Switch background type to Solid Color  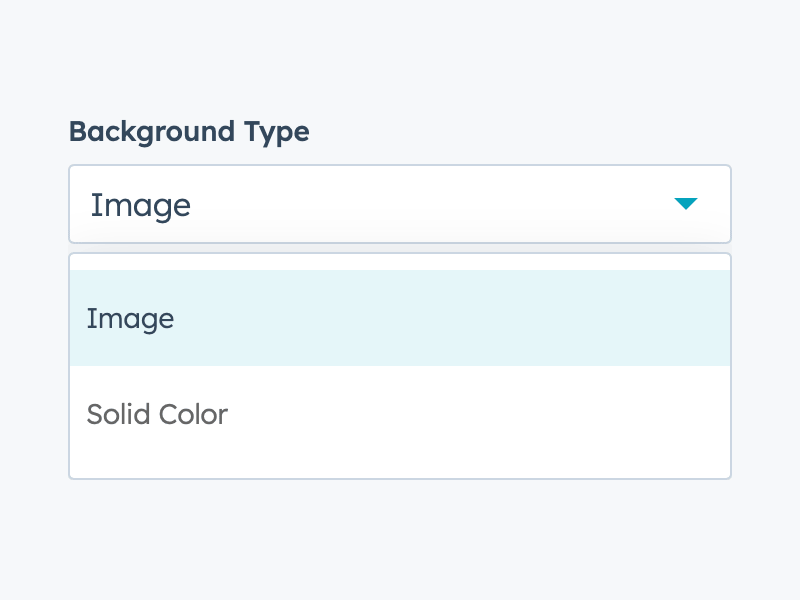coord(400,414)
